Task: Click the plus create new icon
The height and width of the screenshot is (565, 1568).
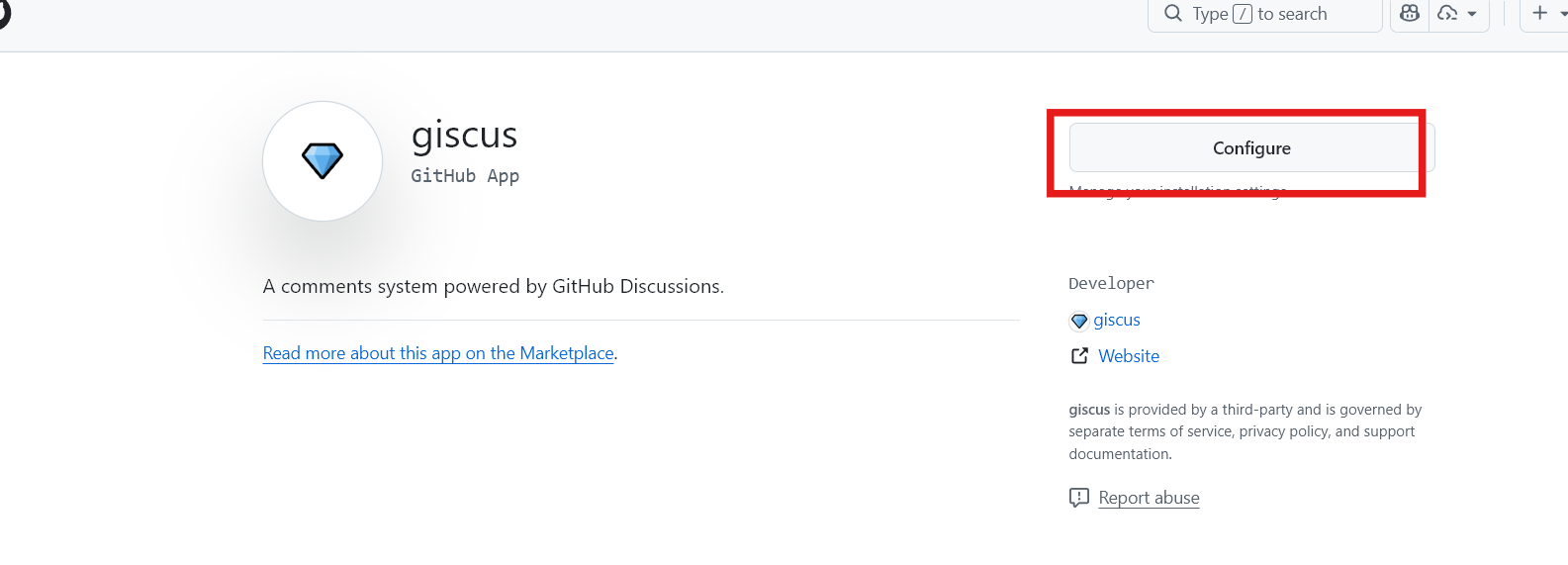Action: point(1539,14)
